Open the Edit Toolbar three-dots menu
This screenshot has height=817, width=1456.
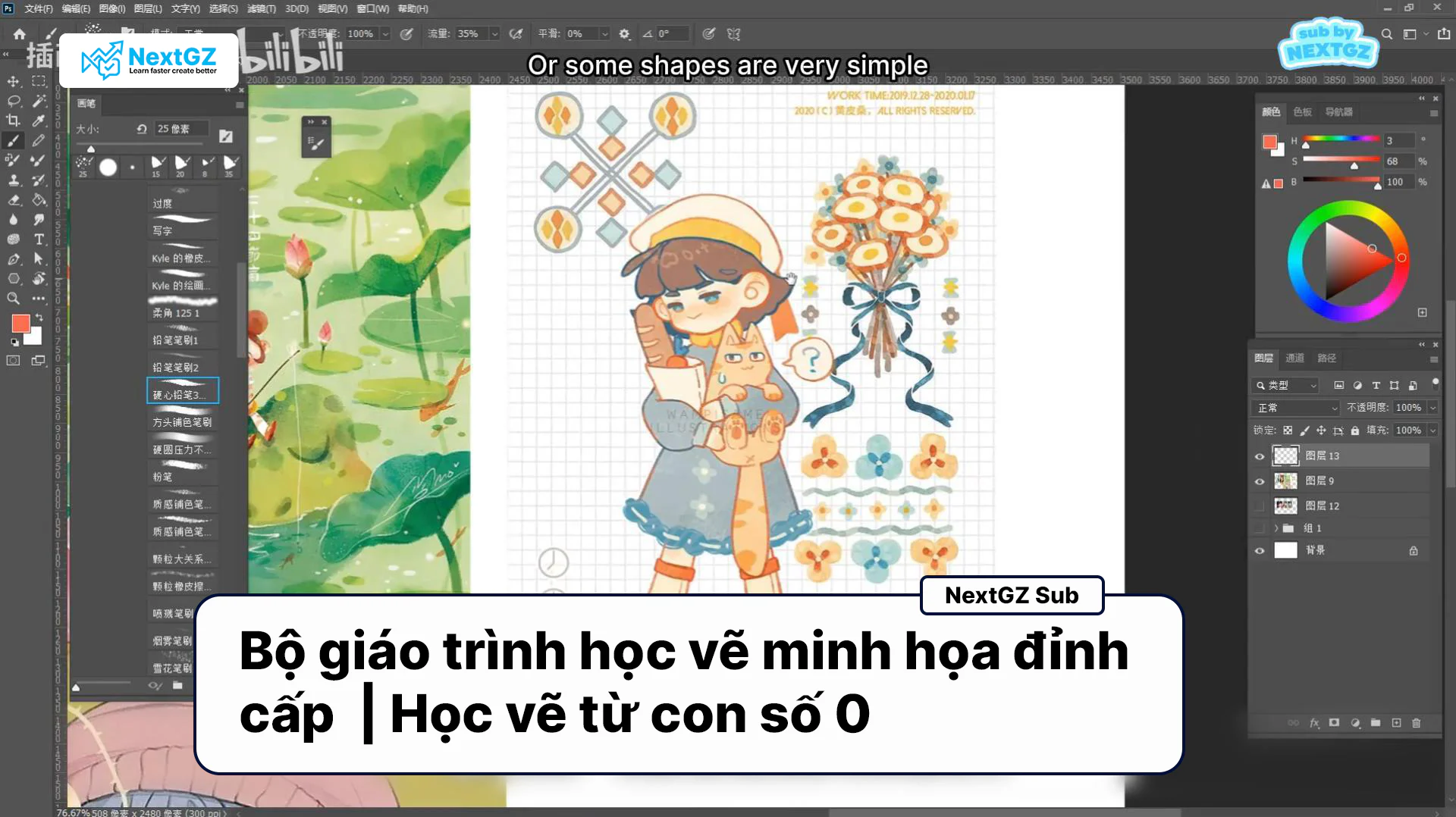pos(39,299)
